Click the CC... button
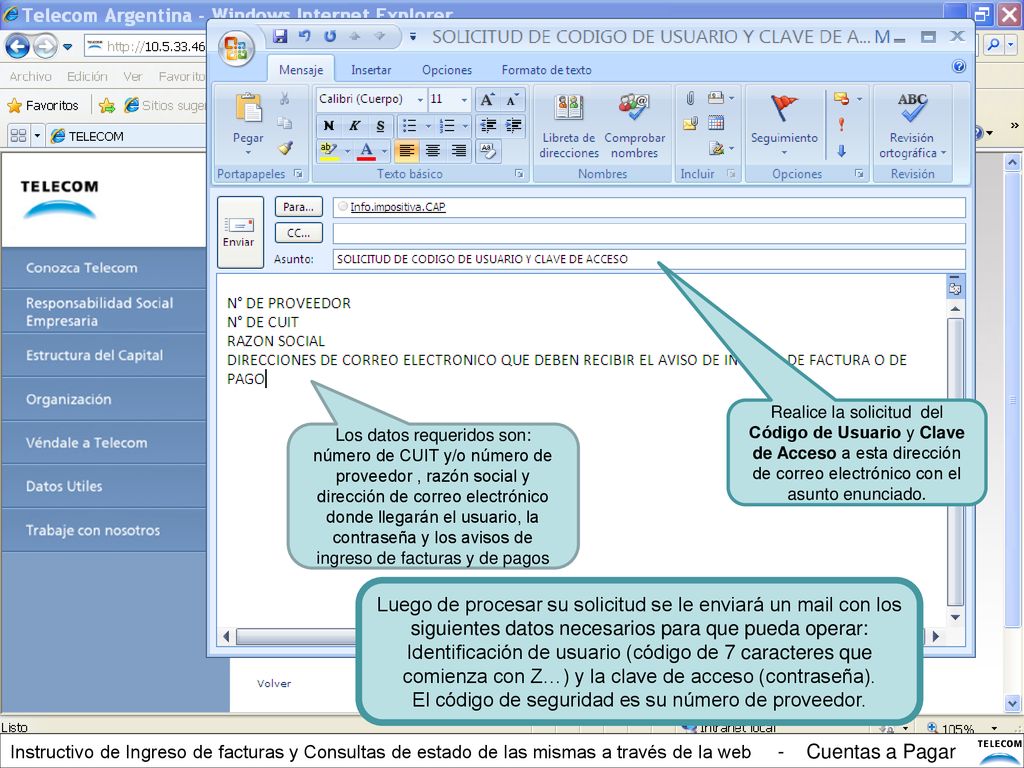1024x768 pixels. pos(298,233)
